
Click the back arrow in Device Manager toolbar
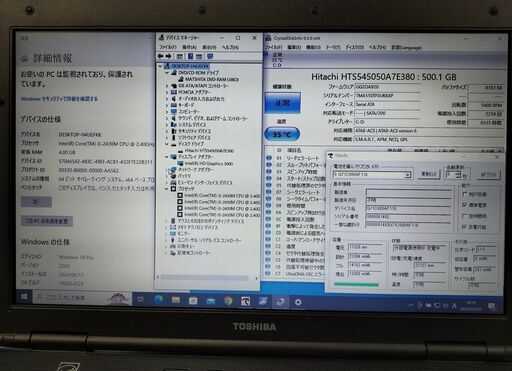pos(161,56)
